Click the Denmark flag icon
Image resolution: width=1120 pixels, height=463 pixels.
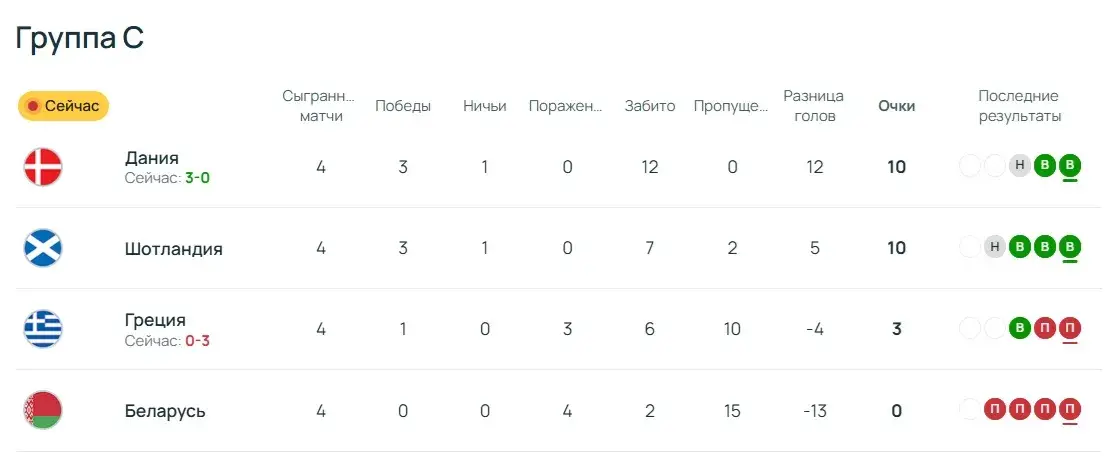pos(43,167)
